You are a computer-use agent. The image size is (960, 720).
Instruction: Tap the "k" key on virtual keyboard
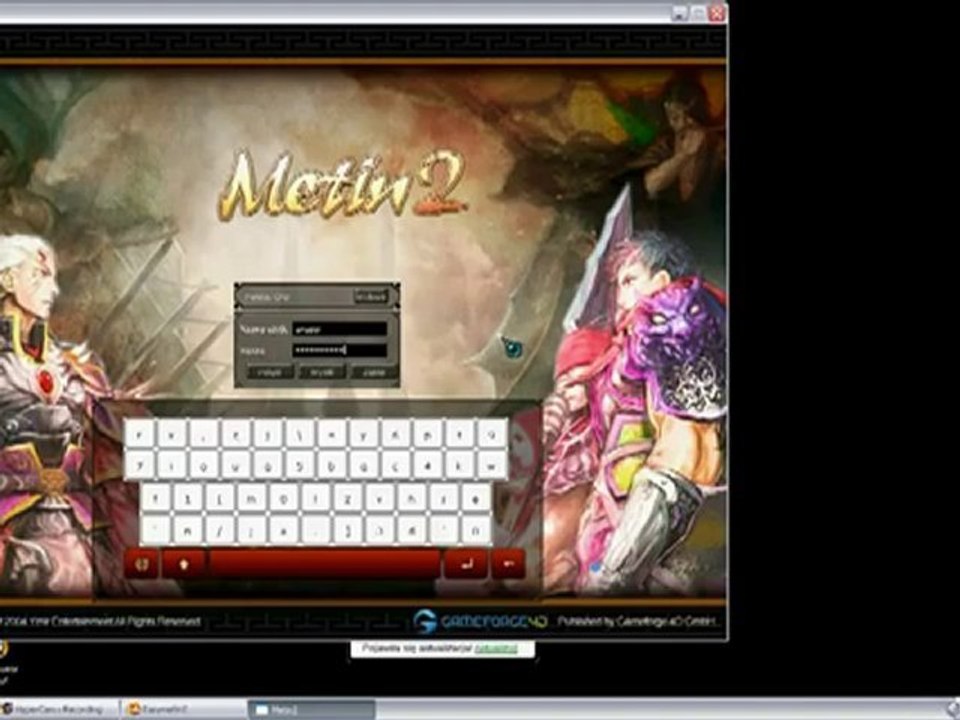[459, 467]
